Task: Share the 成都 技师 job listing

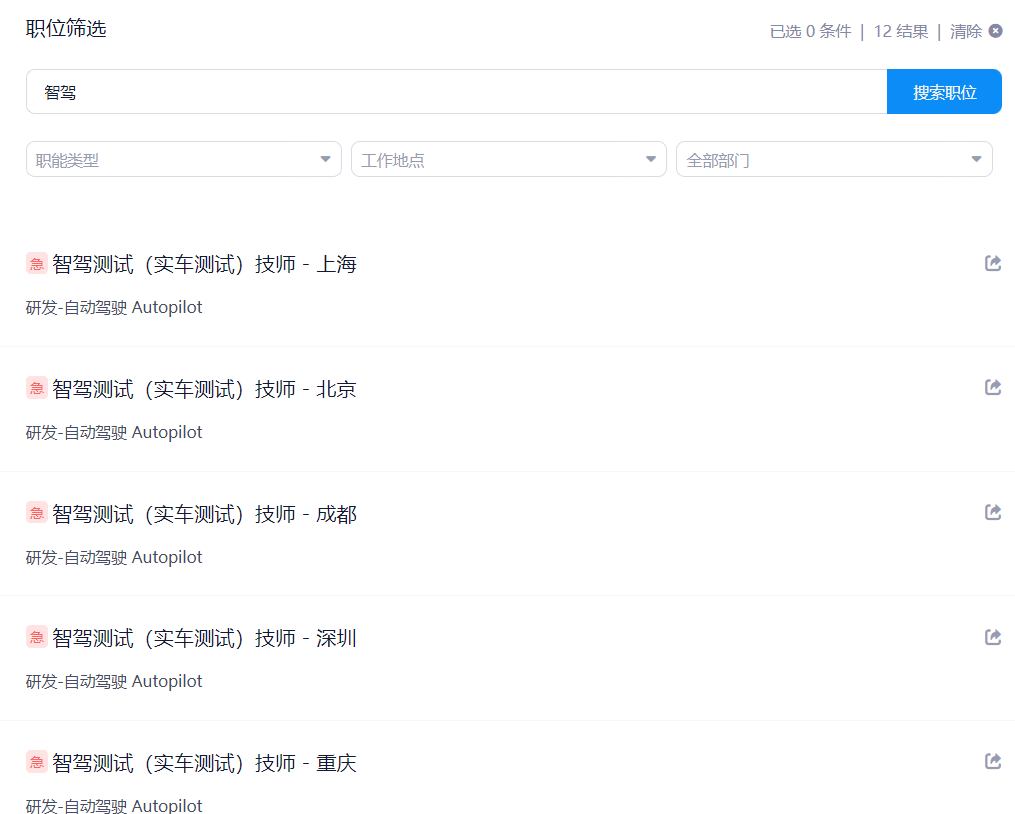Action: [993, 512]
